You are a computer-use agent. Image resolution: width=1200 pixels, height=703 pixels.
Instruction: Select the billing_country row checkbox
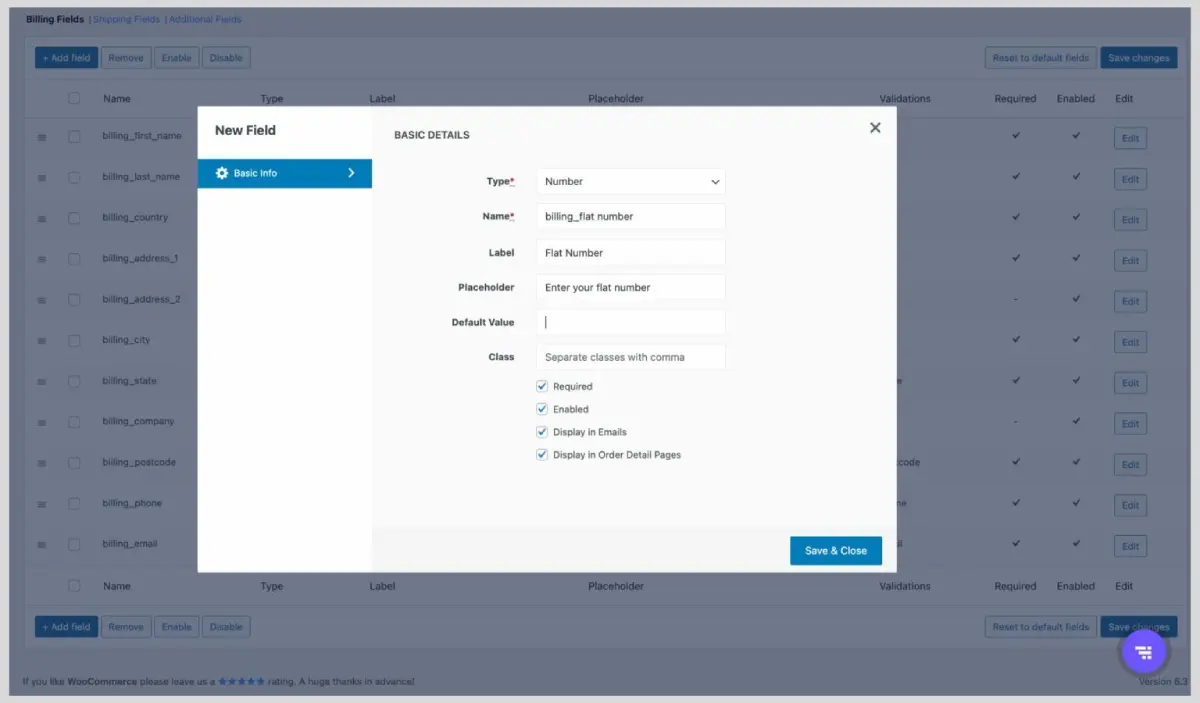click(x=74, y=218)
